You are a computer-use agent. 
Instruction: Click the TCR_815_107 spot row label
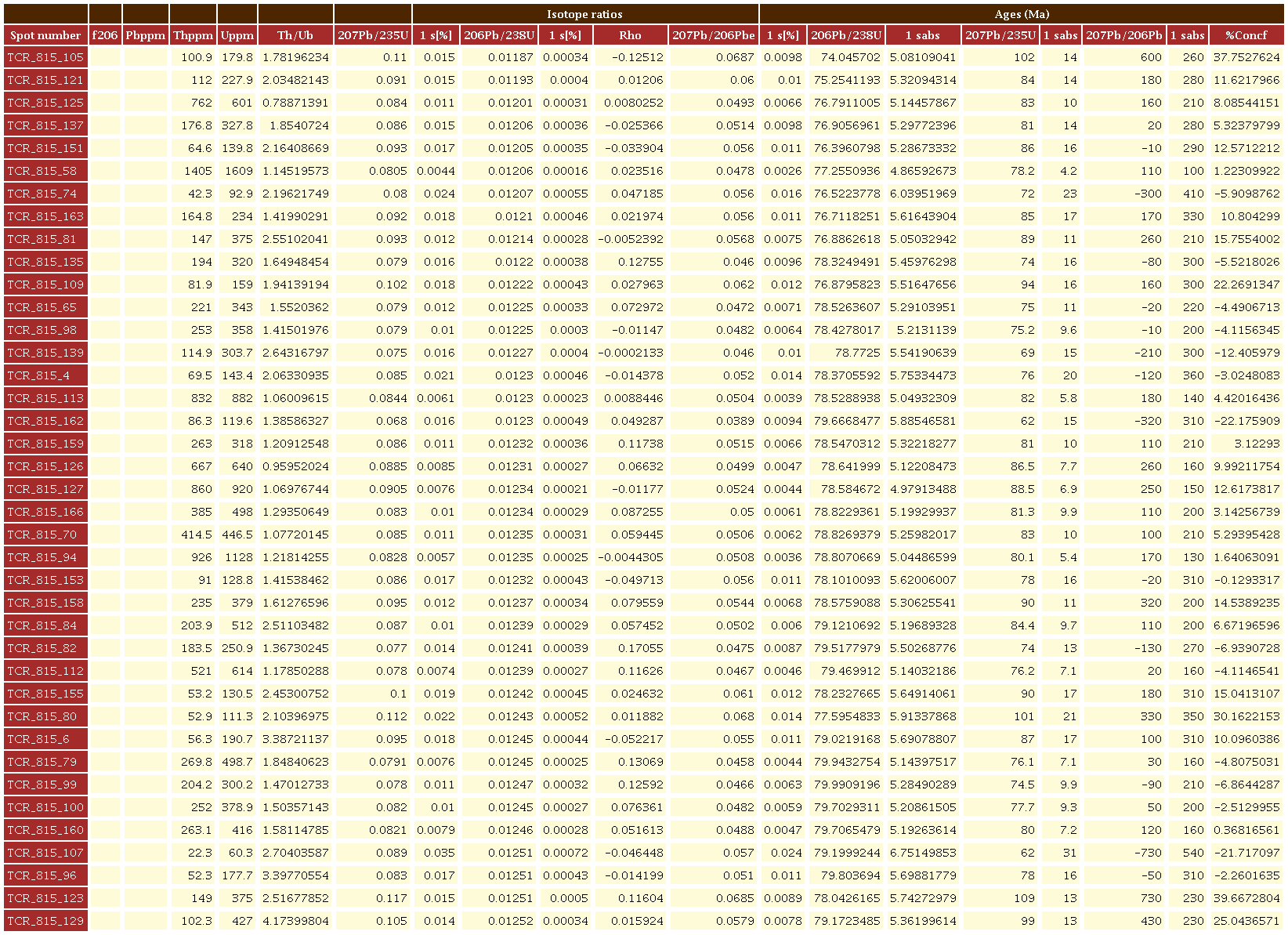[x=45, y=853]
